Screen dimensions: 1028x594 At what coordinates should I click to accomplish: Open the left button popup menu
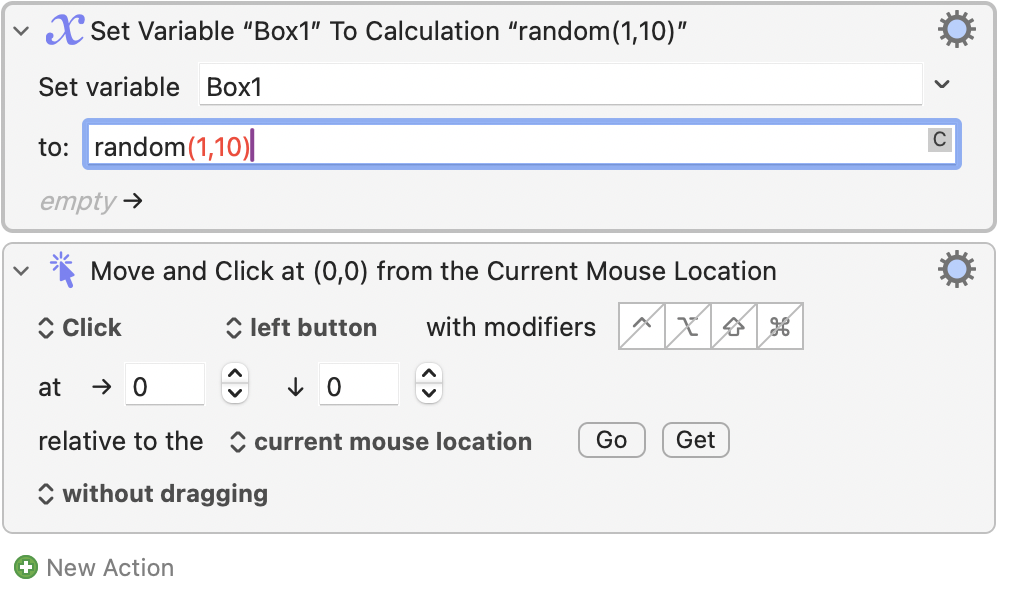coord(301,328)
